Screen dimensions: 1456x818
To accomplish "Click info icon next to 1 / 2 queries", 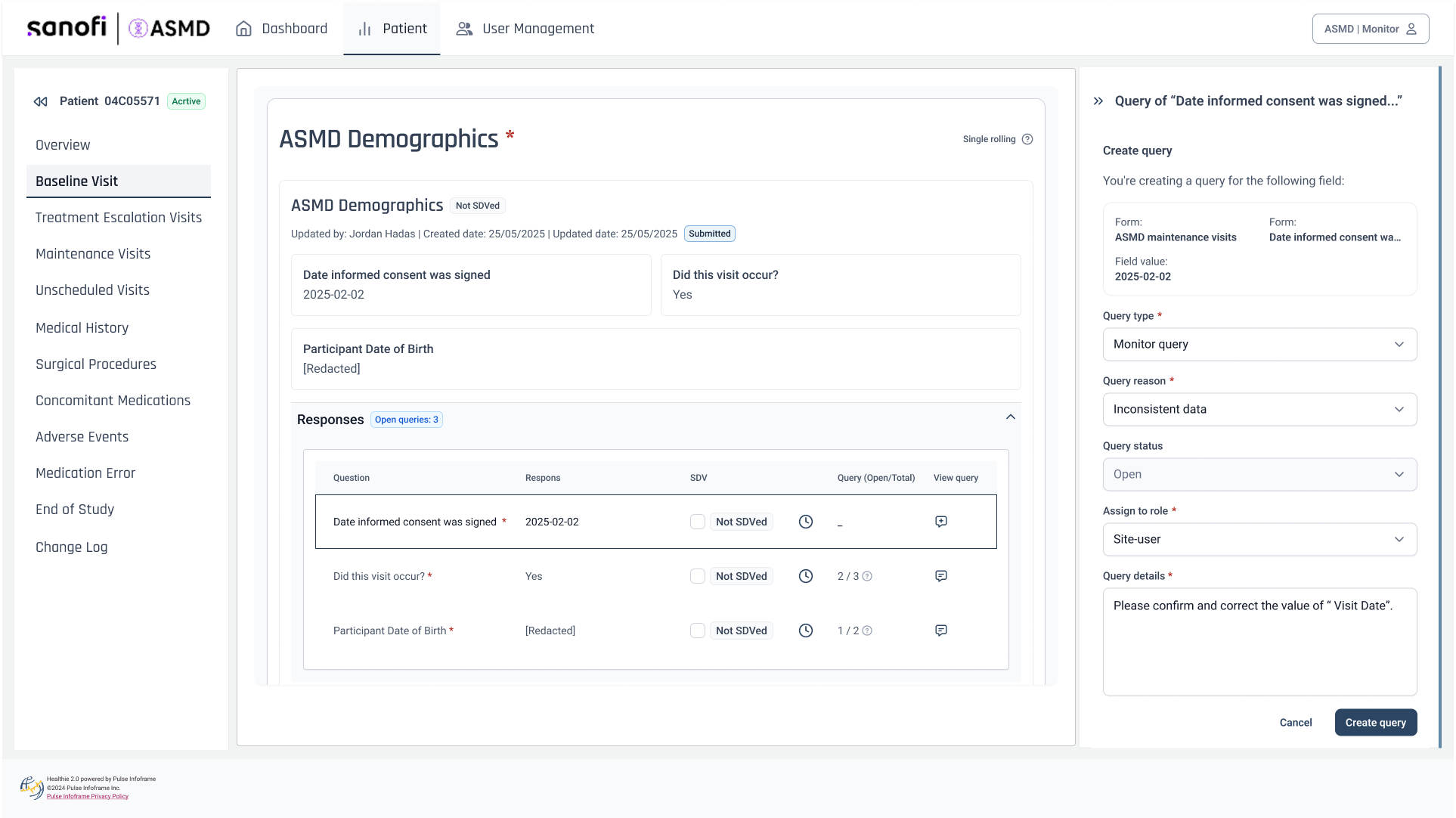I will pyautogui.click(x=867, y=631).
